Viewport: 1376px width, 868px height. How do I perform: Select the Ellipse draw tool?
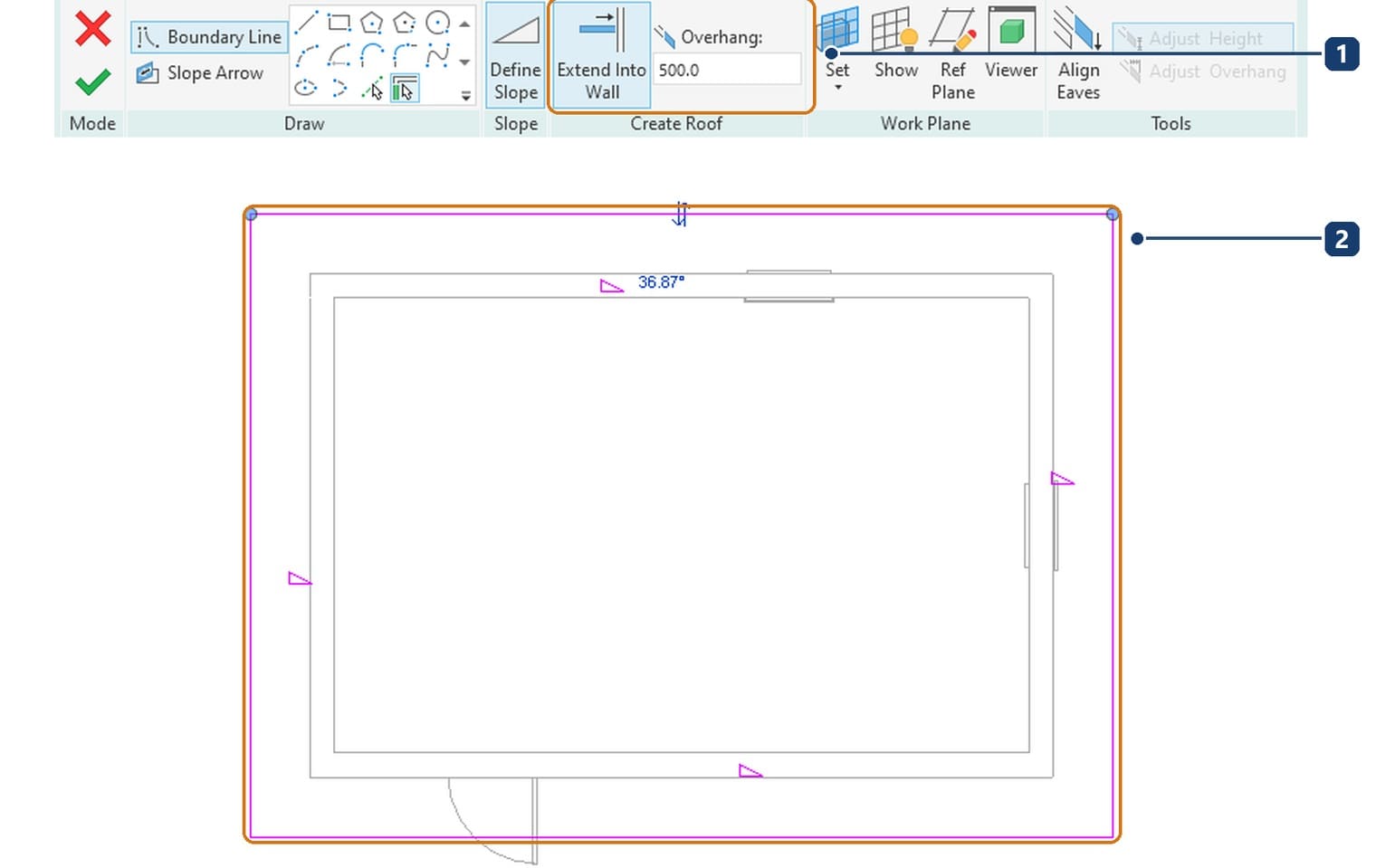[306, 89]
